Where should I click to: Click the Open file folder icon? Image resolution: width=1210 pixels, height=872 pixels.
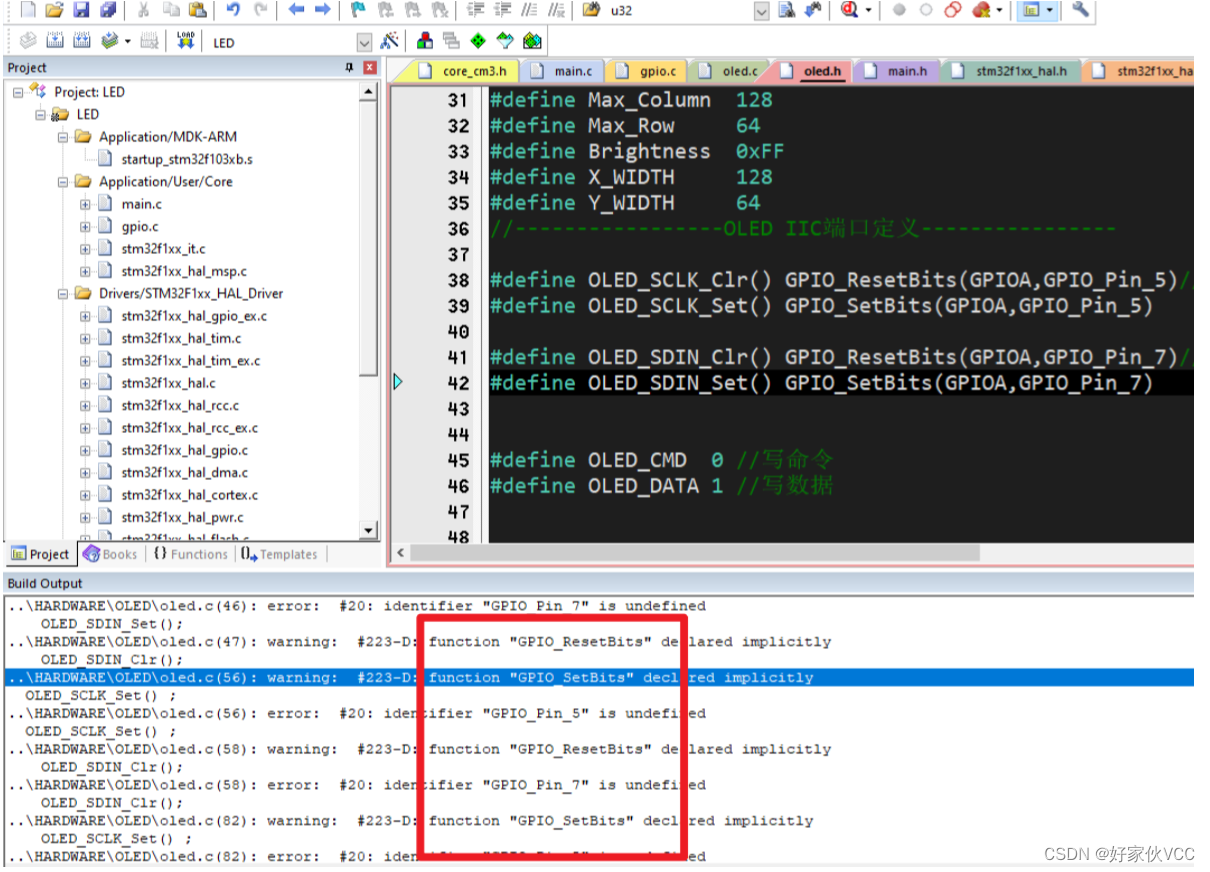click(55, 10)
